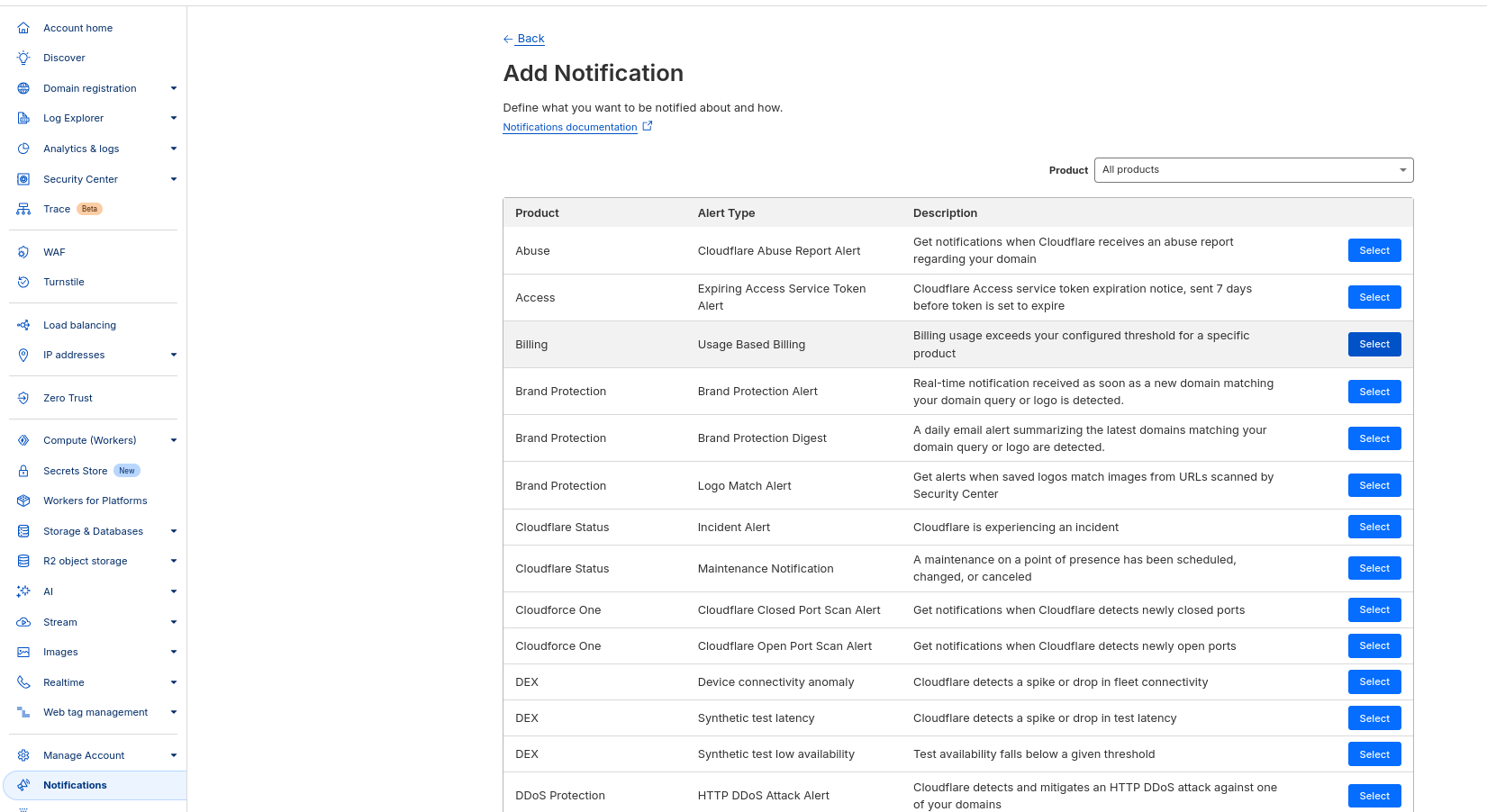Screen dimensions: 1487x812
Task: Click the HTTP DDoS Attack Alert row
Action: pyautogui.click(x=763, y=795)
